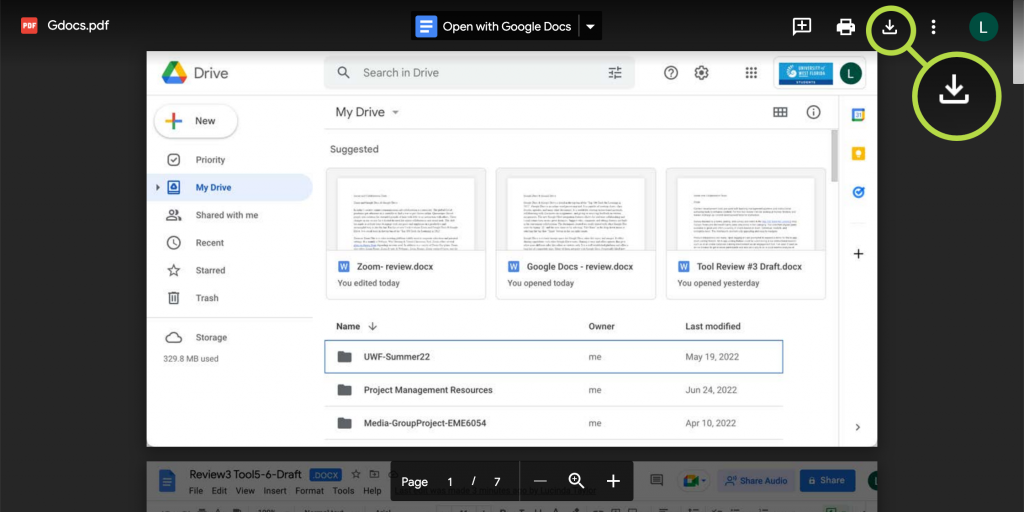Viewport: 1024px width, 512px height.
Task: Open the Zoom- review.docx suggested thumbnail
Action: pyautogui.click(x=406, y=234)
